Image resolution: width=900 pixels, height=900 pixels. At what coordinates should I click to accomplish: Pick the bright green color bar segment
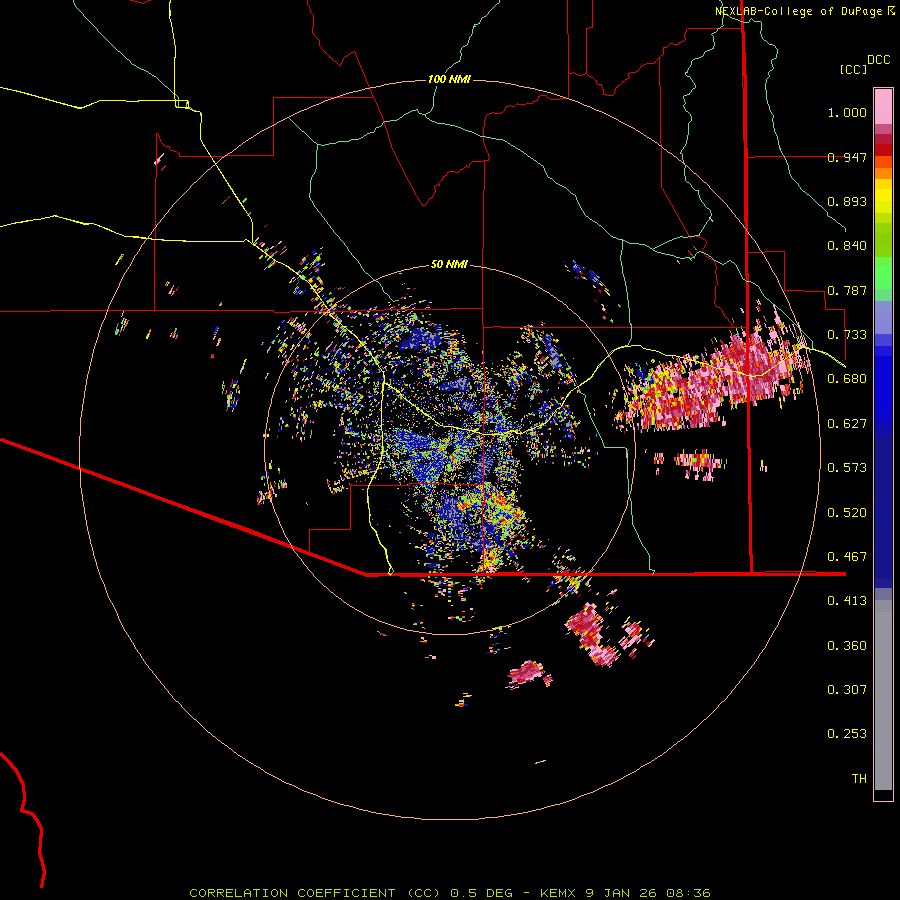pyautogui.click(x=883, y=273)
